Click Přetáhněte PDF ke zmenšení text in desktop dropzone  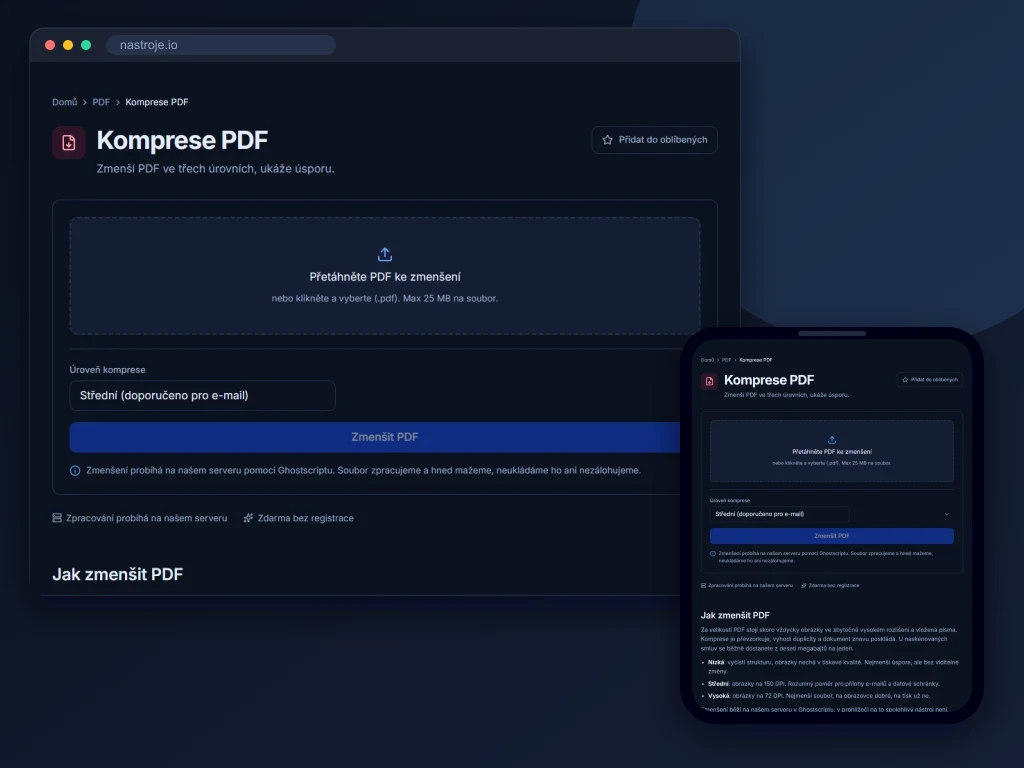(x=385, y=277)
